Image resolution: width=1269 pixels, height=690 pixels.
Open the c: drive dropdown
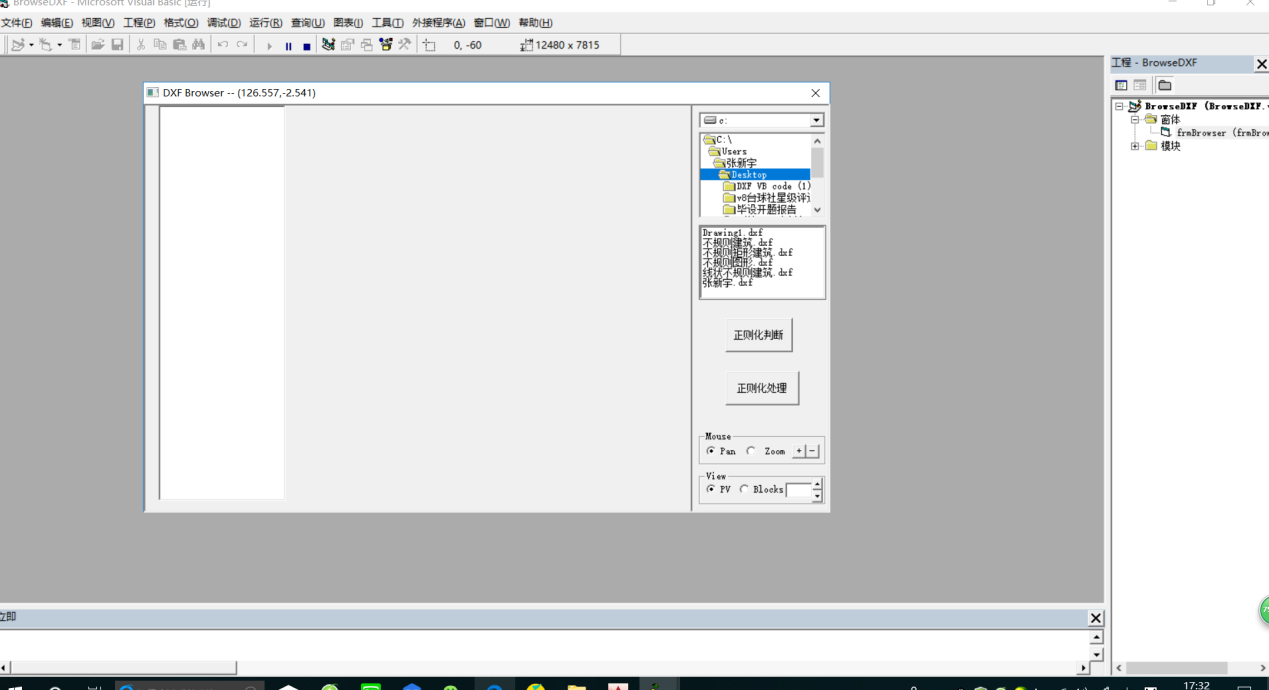[x=816, y=120]
